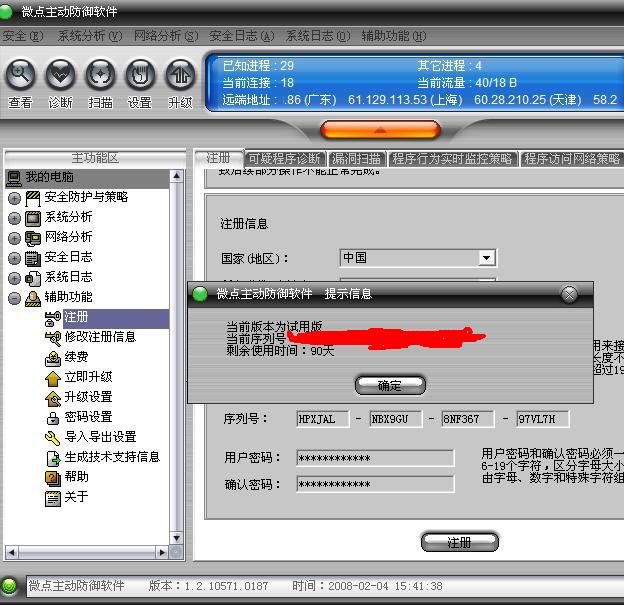
Task: Switch to the 程序访问网络策略 tab
Action: [572, 159]
